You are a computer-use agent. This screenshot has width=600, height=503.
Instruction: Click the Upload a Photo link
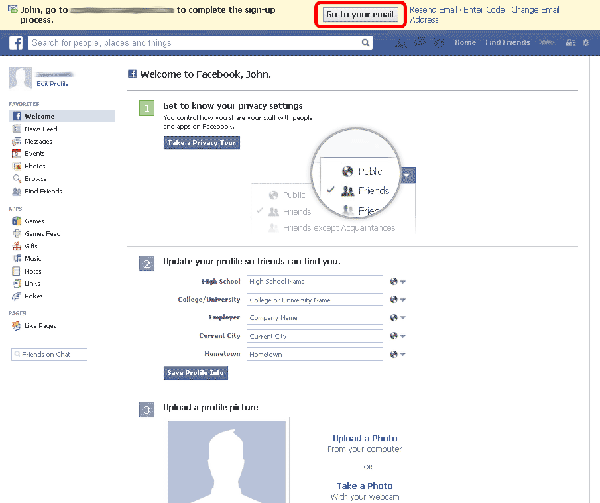tap(365, 438)
